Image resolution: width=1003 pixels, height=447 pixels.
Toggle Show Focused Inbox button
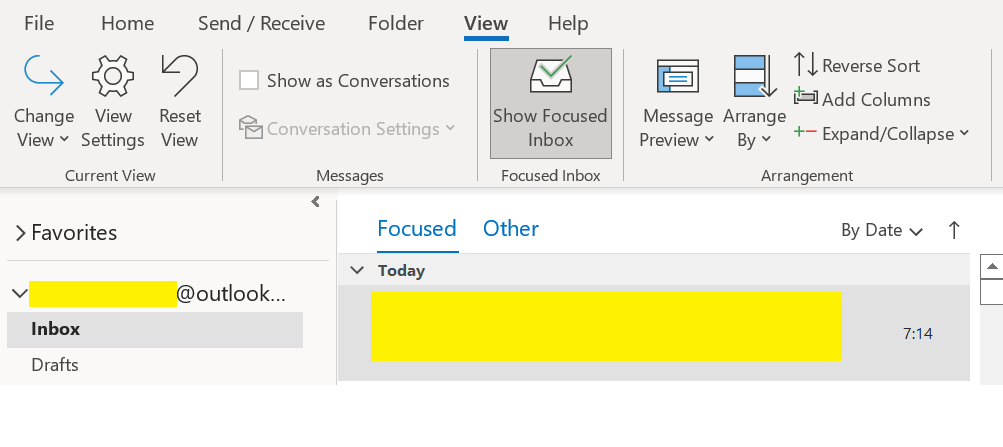click(x=551, y=104)
